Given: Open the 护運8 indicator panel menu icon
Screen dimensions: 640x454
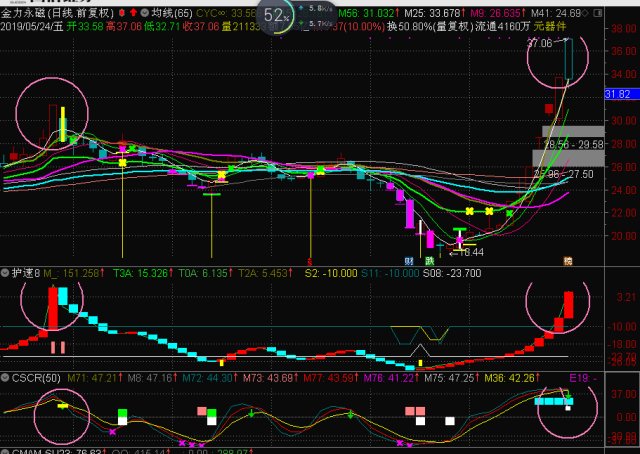Looking at the screenshot, I should (x=5, y=271).
